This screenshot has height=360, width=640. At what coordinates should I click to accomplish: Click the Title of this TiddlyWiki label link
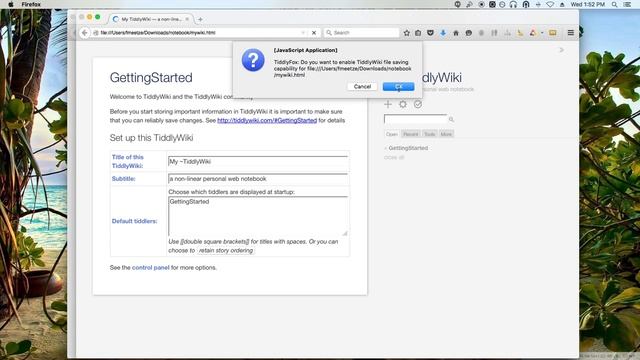tap(127, 161)
